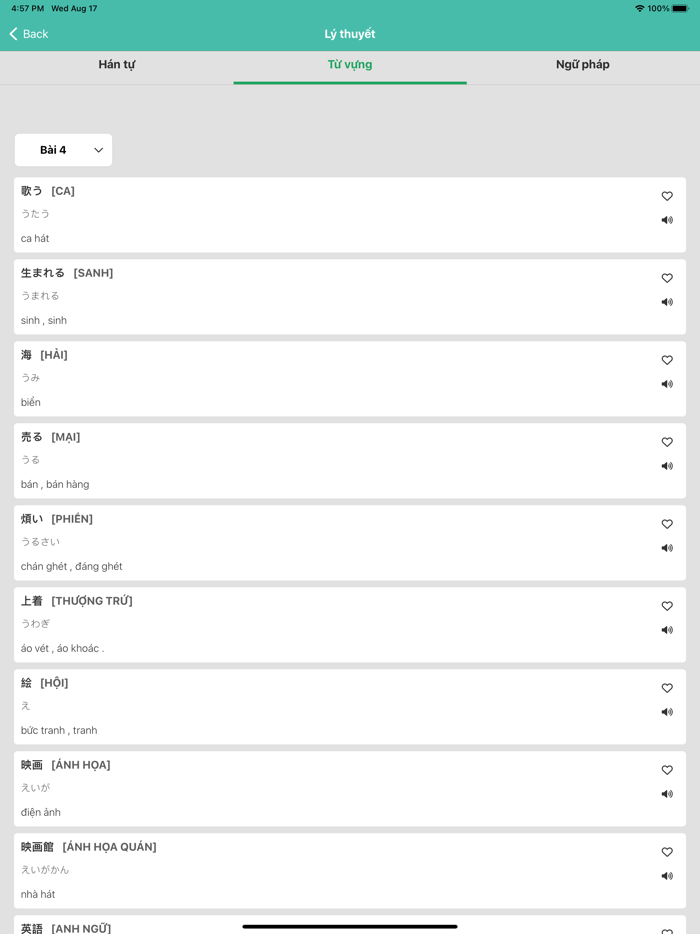Play the sound for 売る
The image size is (700, 934).
pos(667,466)
